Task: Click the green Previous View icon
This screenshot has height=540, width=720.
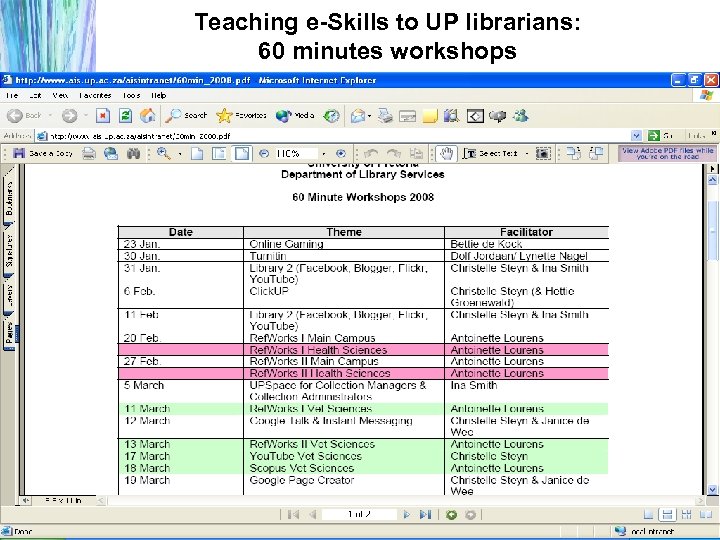Action: tap(451, 515)
